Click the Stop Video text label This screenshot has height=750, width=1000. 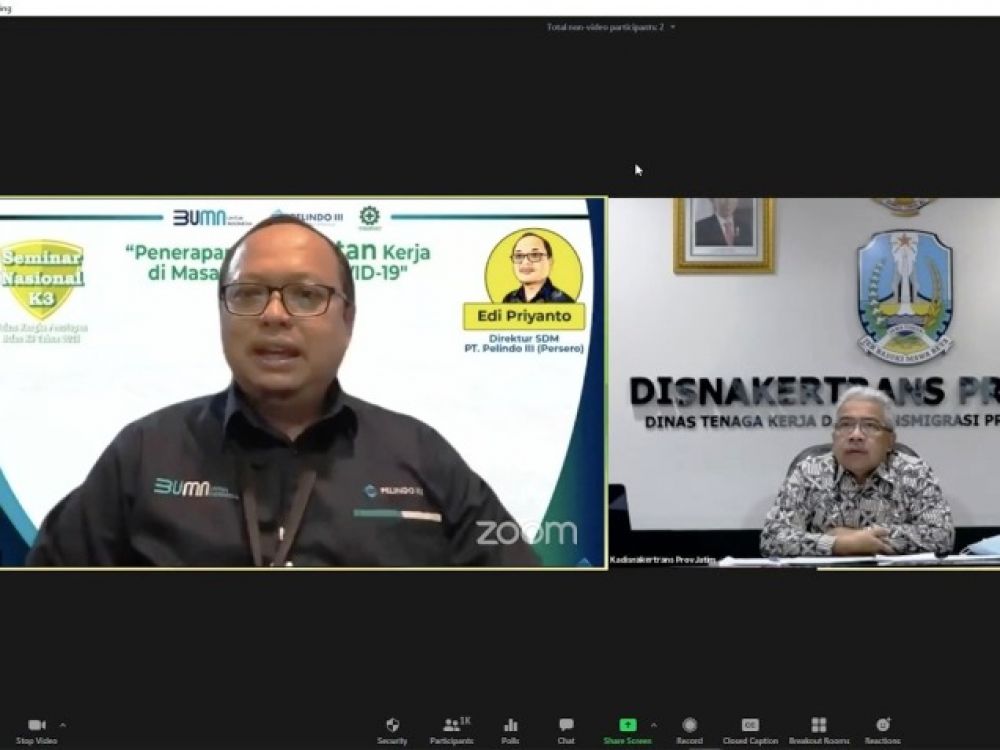tap(37, 741)
